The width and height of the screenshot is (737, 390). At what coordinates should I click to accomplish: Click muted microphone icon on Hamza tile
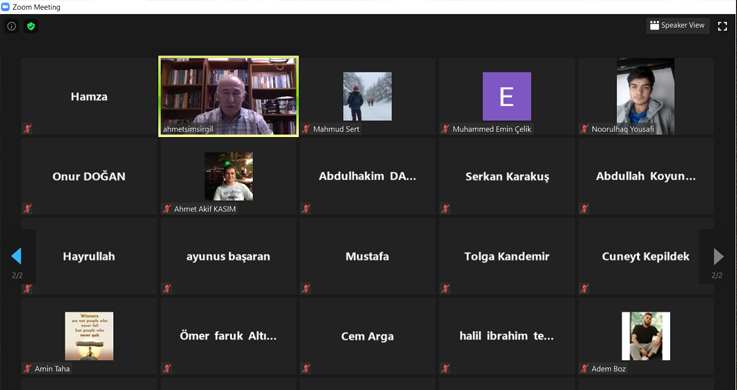[27, 129]
